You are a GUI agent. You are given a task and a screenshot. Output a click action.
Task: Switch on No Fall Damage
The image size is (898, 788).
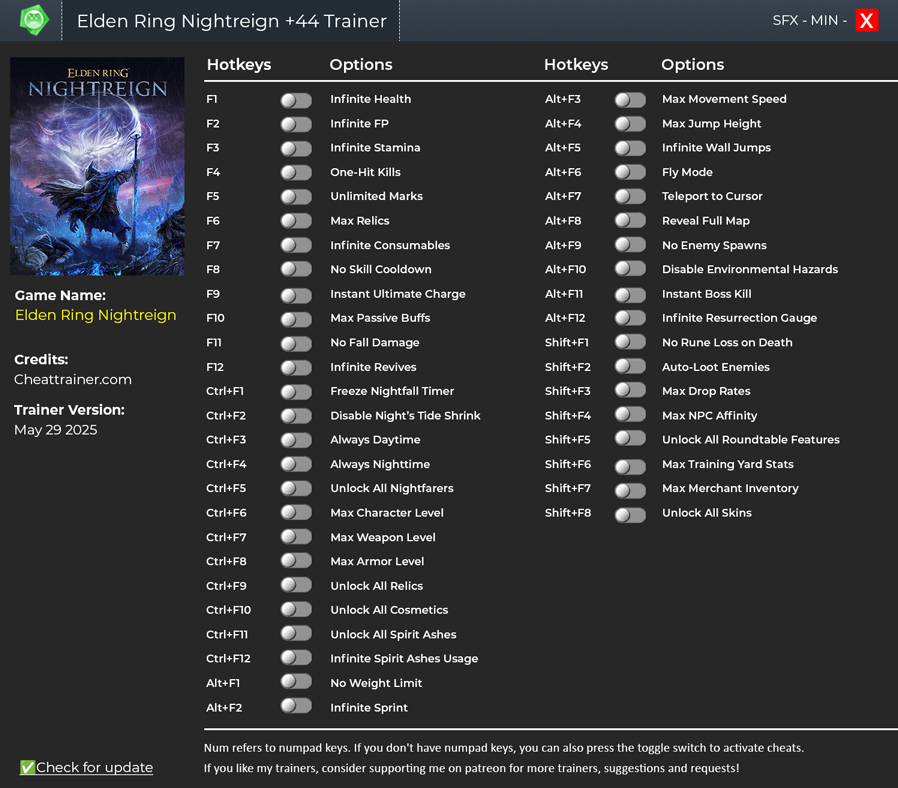click(296, 344)
